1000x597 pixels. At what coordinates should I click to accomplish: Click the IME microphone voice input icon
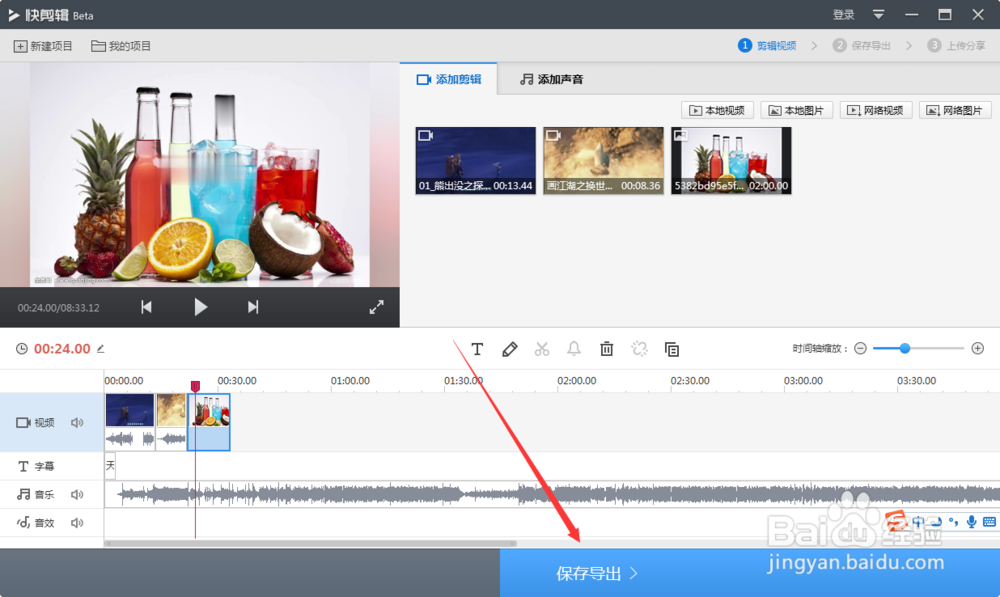[x=971, y=522]
